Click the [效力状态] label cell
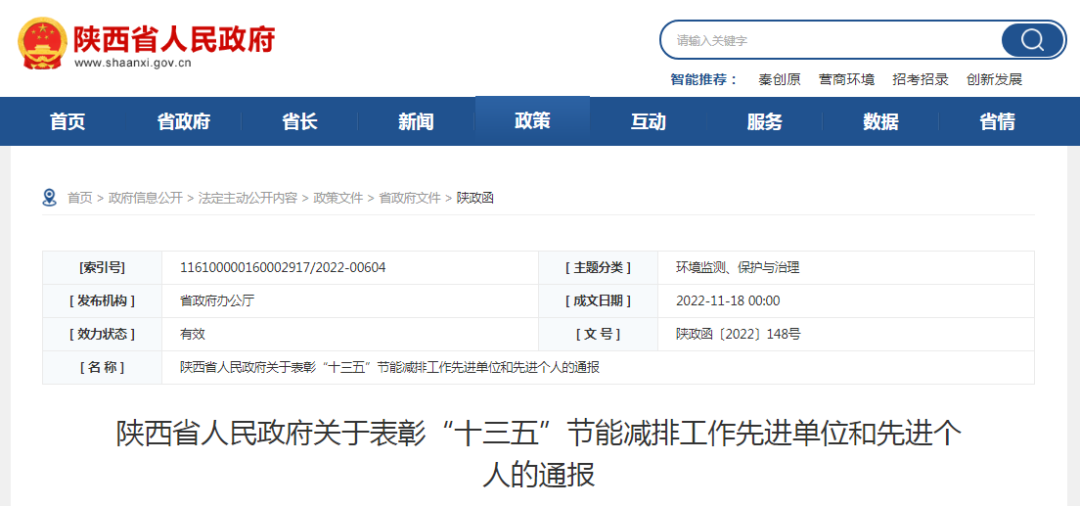1080x506 pixels. click(x=102, y=335)
